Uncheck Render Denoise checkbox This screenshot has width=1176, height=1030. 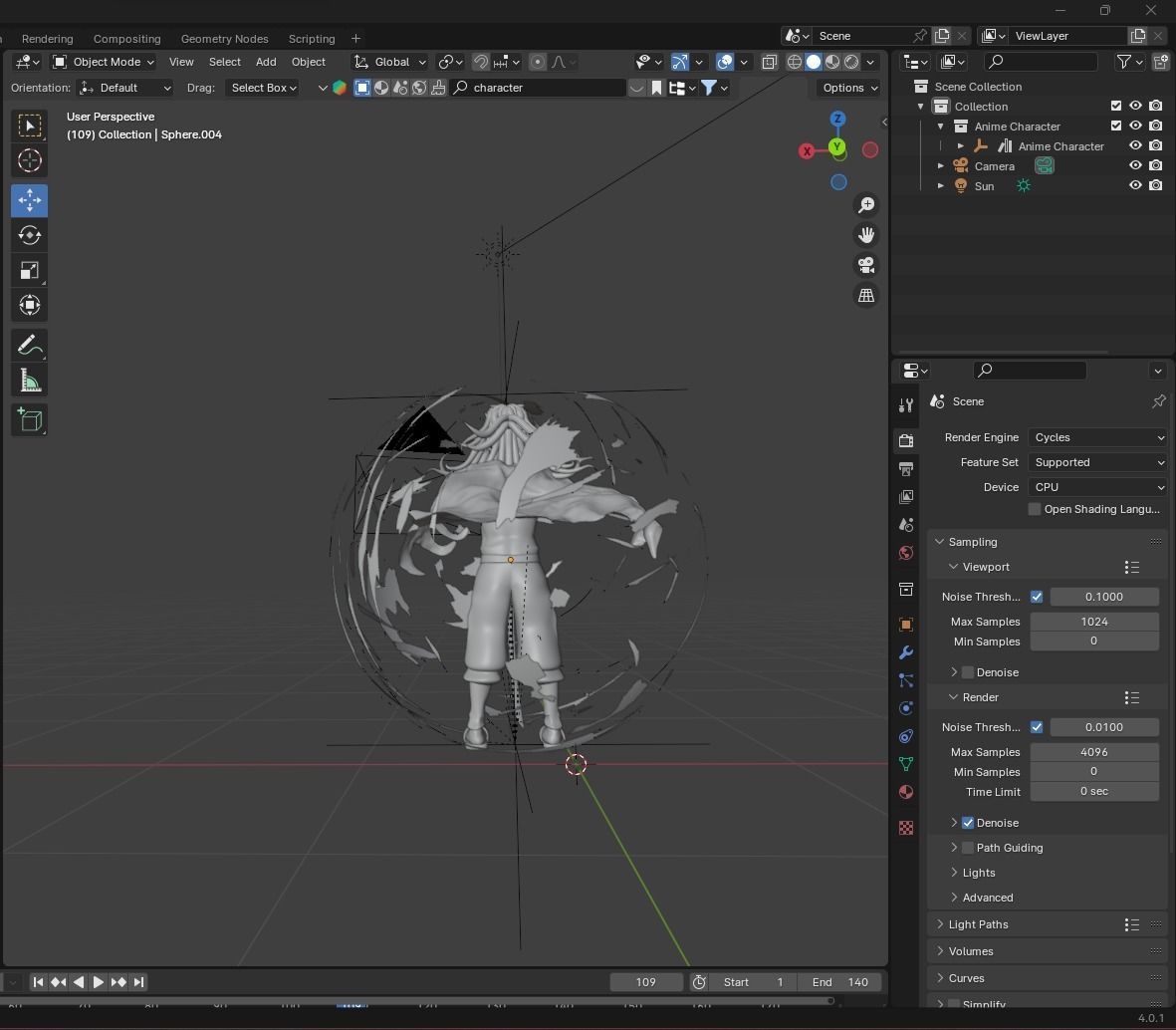968,822
